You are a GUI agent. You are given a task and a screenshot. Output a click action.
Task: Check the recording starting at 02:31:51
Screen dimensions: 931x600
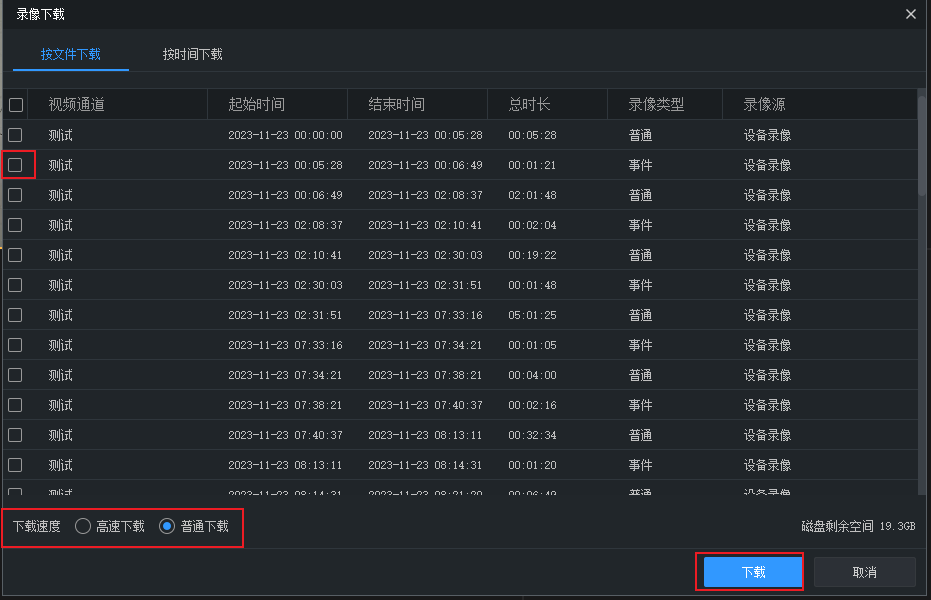(15, 315)
